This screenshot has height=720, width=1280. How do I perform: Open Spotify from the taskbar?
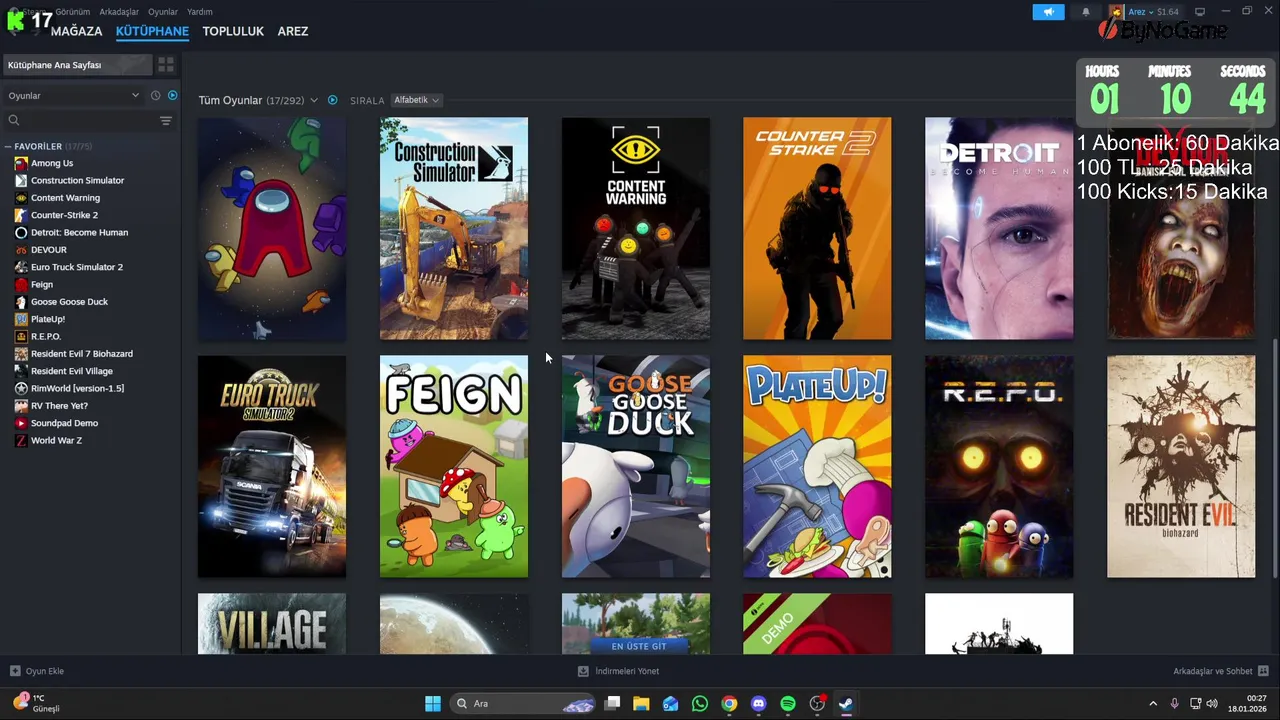[788, 704]
